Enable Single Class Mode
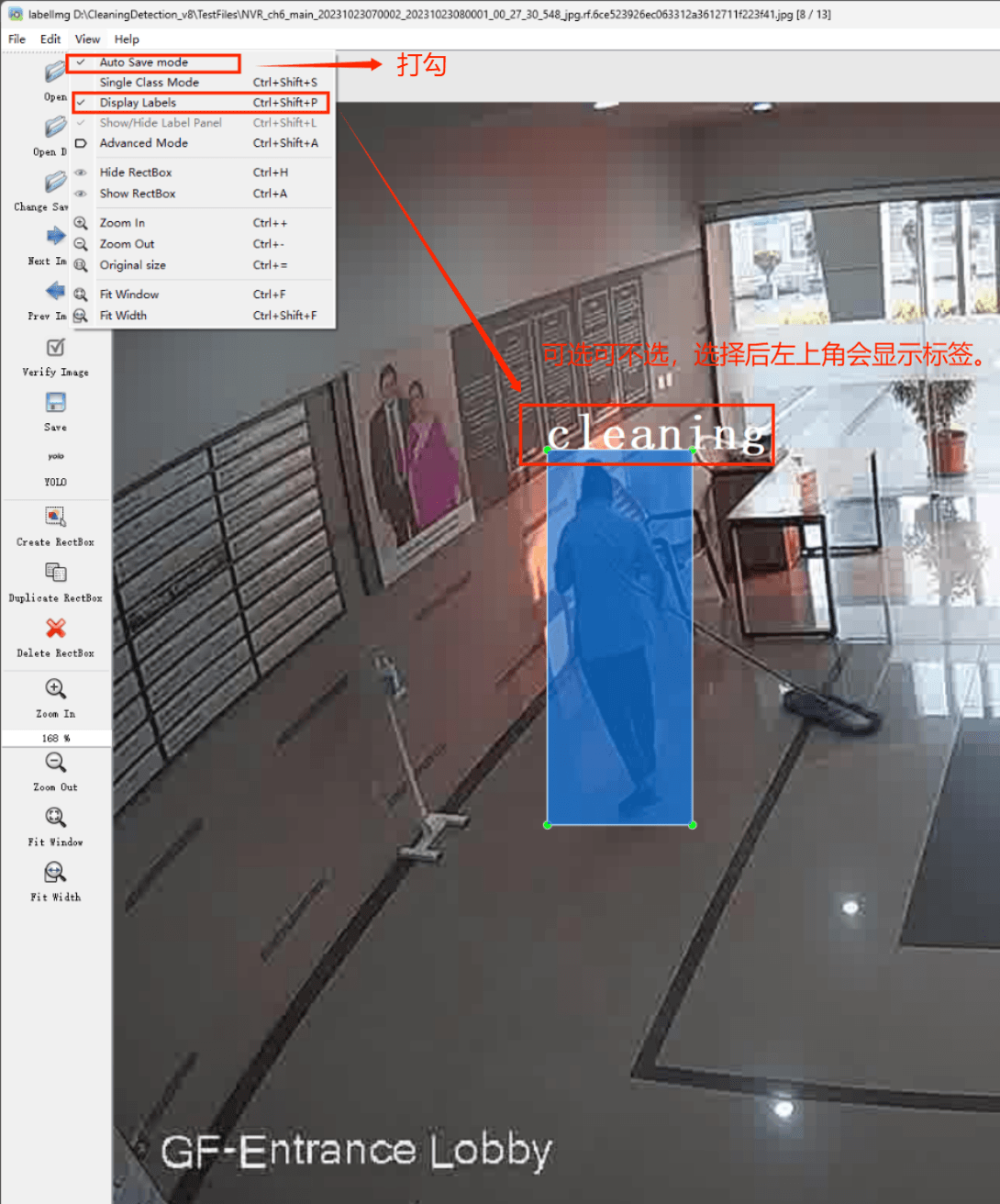Screen dimensions: 1000x1204 pyautogui.click(x=149, y=83)
